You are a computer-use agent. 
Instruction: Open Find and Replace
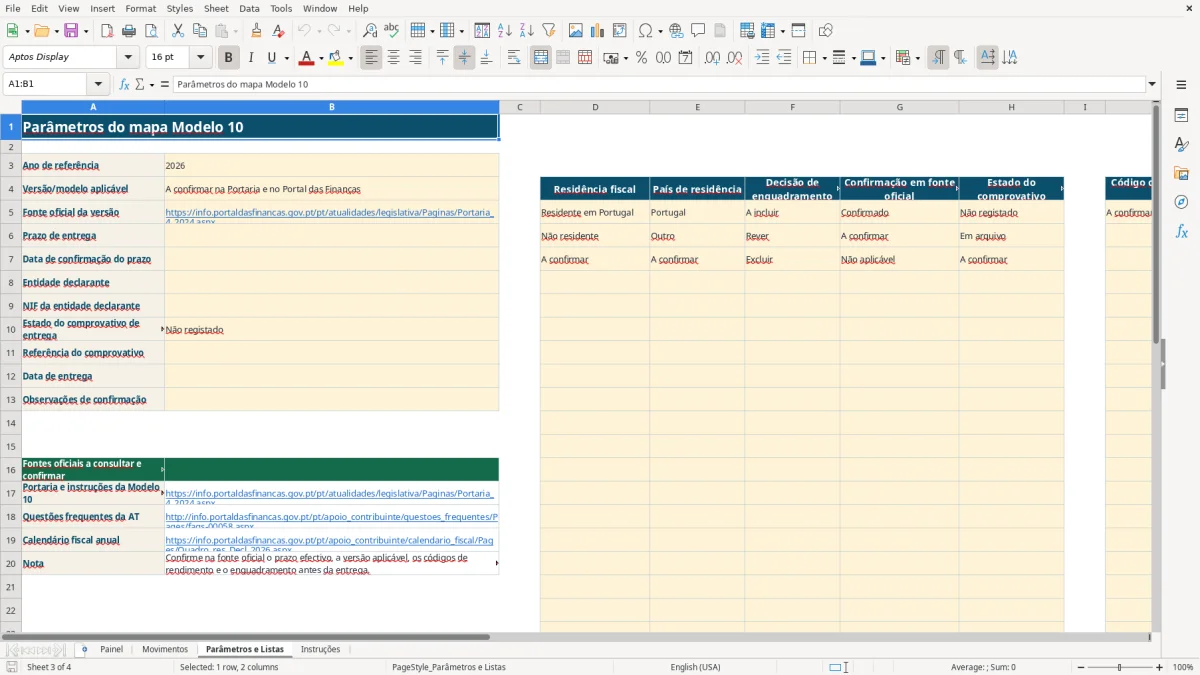tap(370, 31)
